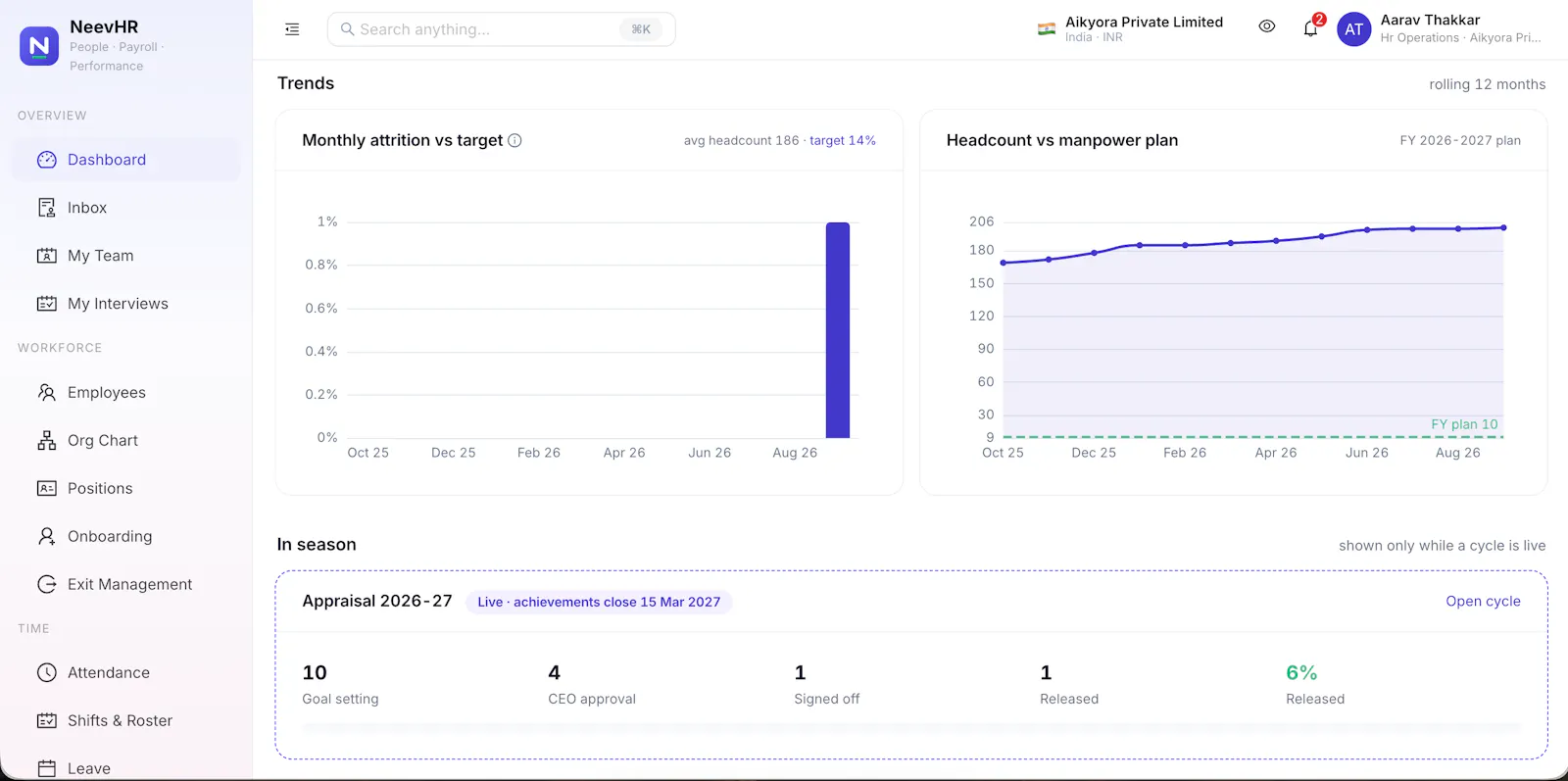Toggle the eye visibility icon in header
Image resolution: width=1568 pixels, height=781 pixels.
[1266, 26]
